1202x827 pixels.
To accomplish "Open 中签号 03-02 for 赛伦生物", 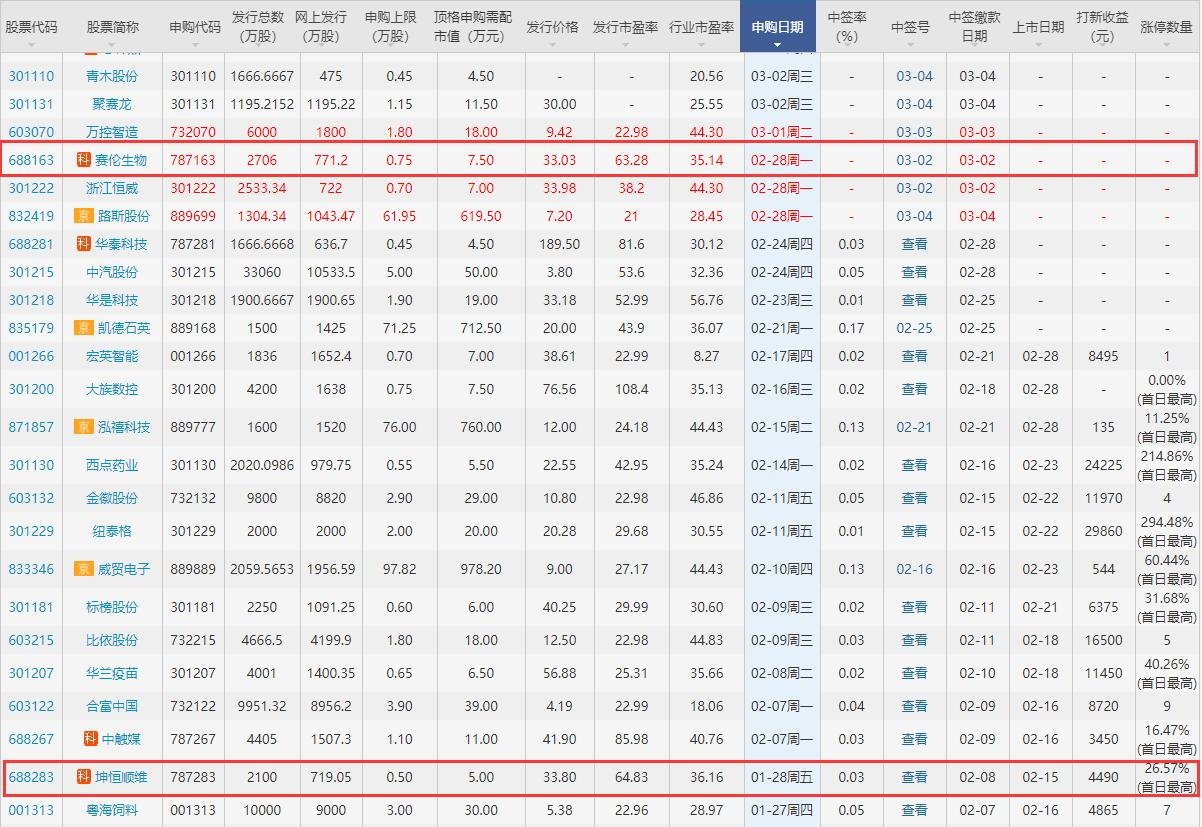I will (914, 160).
